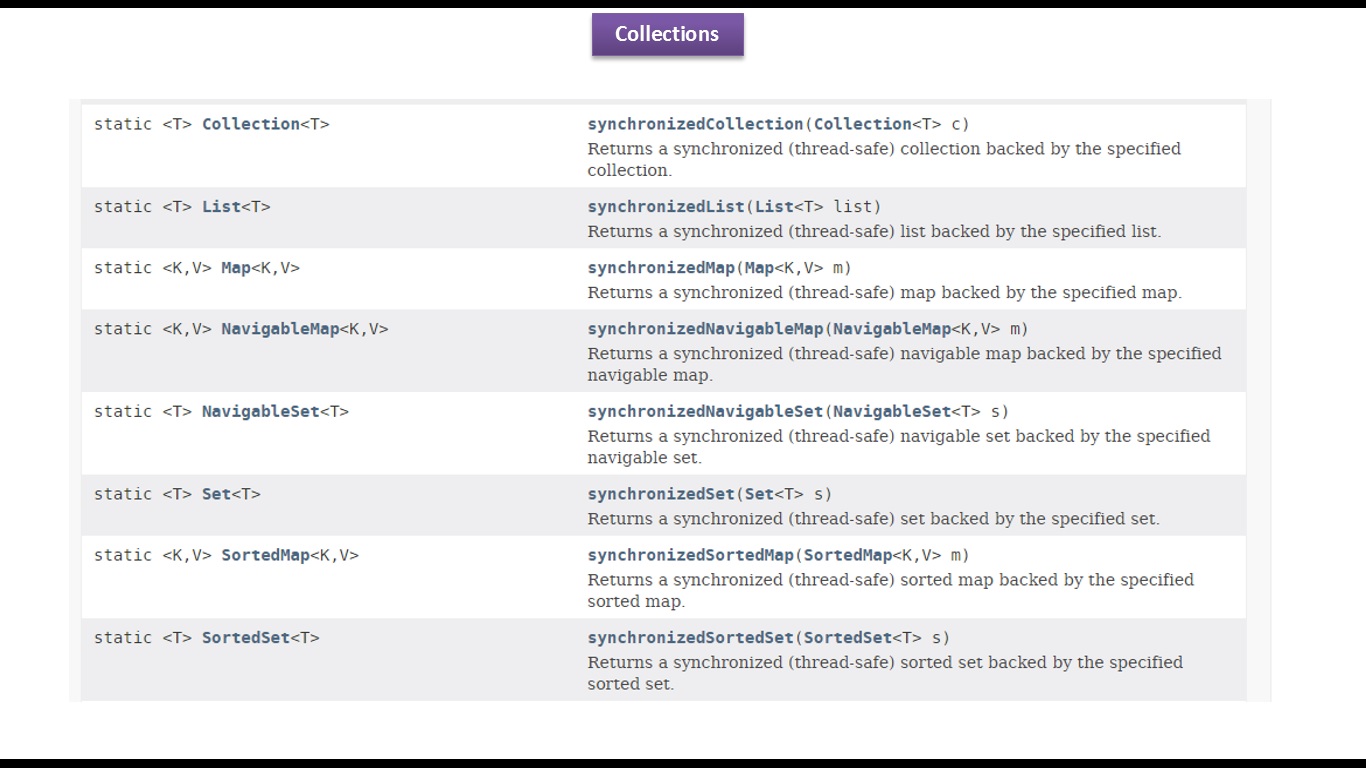1366x768 pixels.
Task: Open the NavigableMap return type link
Action: pyautogui.click(x=280, y=329)
